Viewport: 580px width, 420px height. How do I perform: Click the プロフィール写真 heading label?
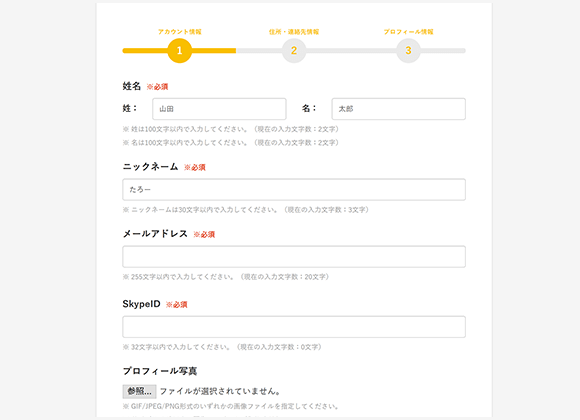pyautogui.click(x=160, y=371)
